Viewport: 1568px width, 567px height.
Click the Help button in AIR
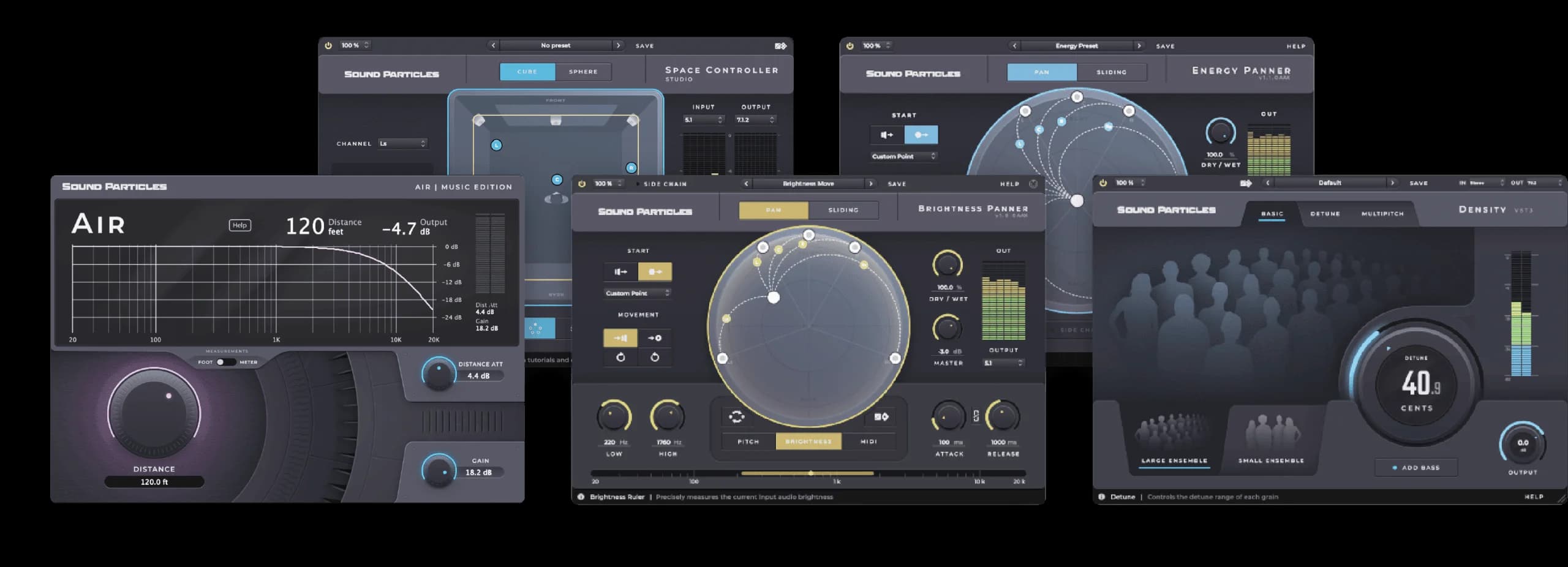239,225
